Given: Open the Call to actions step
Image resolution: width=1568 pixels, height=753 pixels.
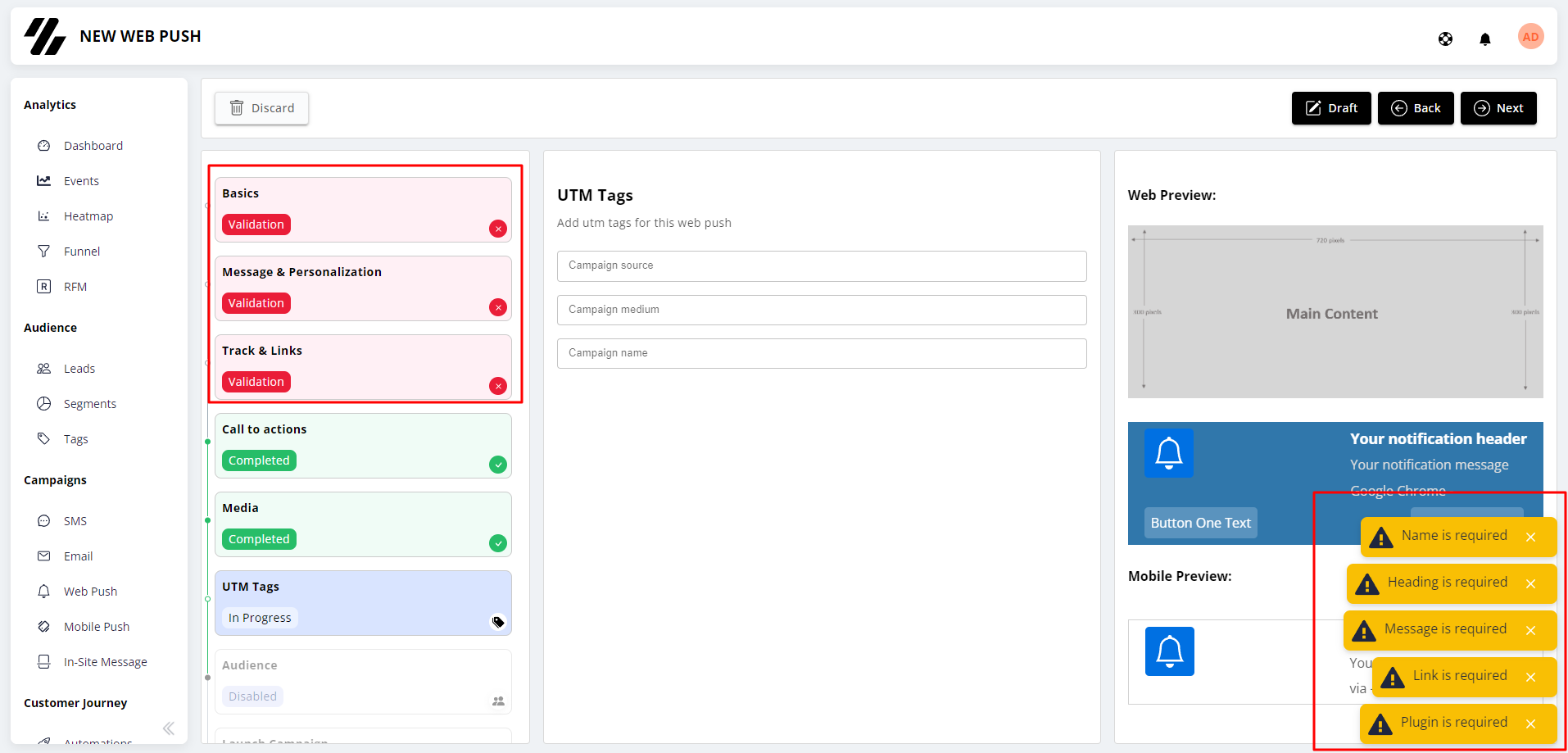Looking at the screenshot, I should (x=363, y=446).
